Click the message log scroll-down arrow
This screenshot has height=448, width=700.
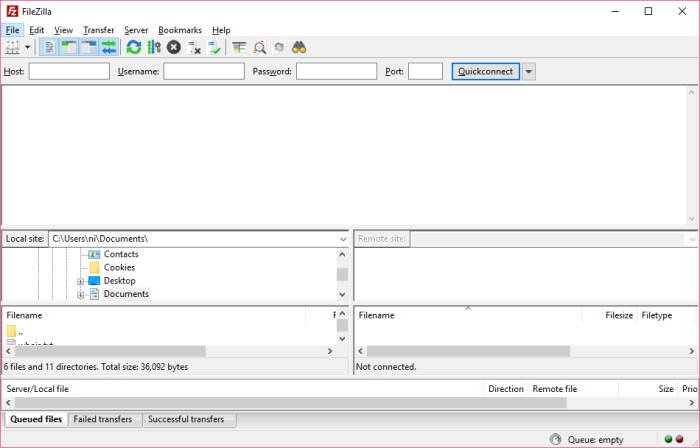tap(692, 219)
